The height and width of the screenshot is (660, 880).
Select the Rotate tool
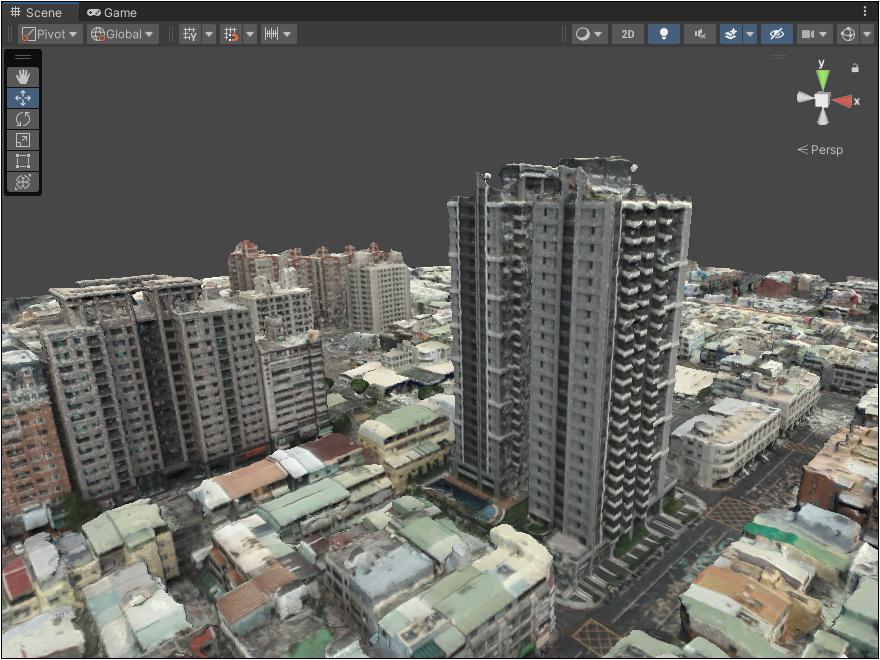tap(23, 119)
